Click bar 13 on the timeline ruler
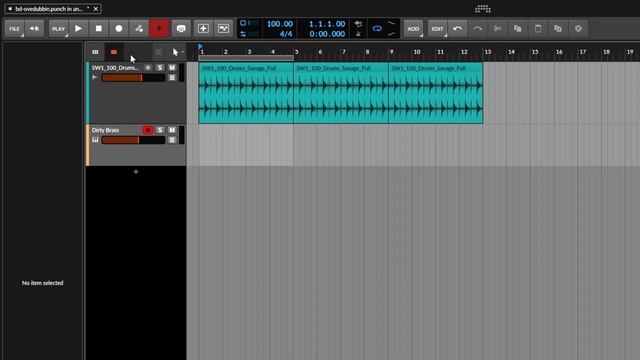The height and width of the screenshot is (360, 640). [x=488, y=52]
